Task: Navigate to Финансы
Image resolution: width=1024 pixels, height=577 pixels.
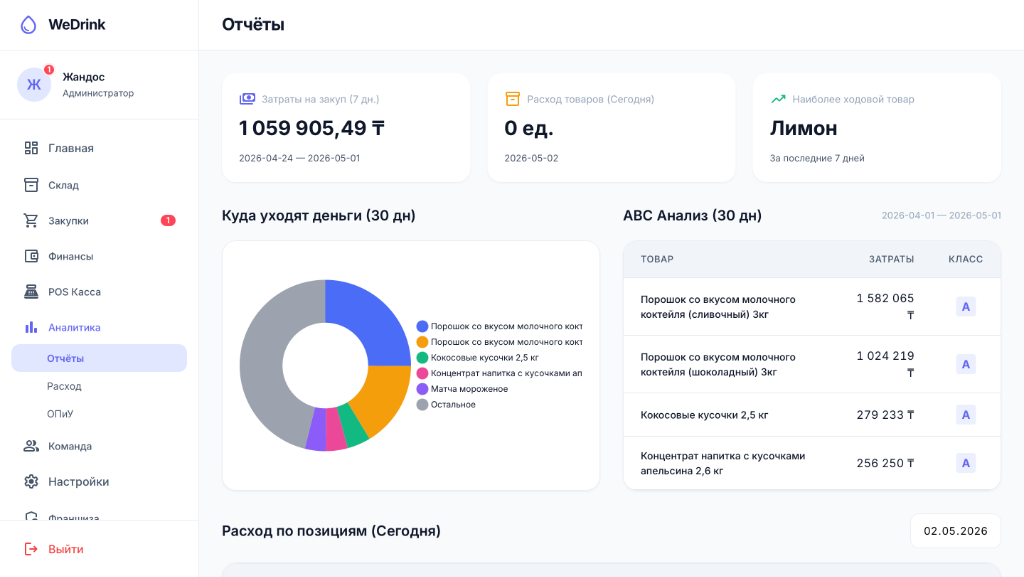Action: [x=99, y=256]
